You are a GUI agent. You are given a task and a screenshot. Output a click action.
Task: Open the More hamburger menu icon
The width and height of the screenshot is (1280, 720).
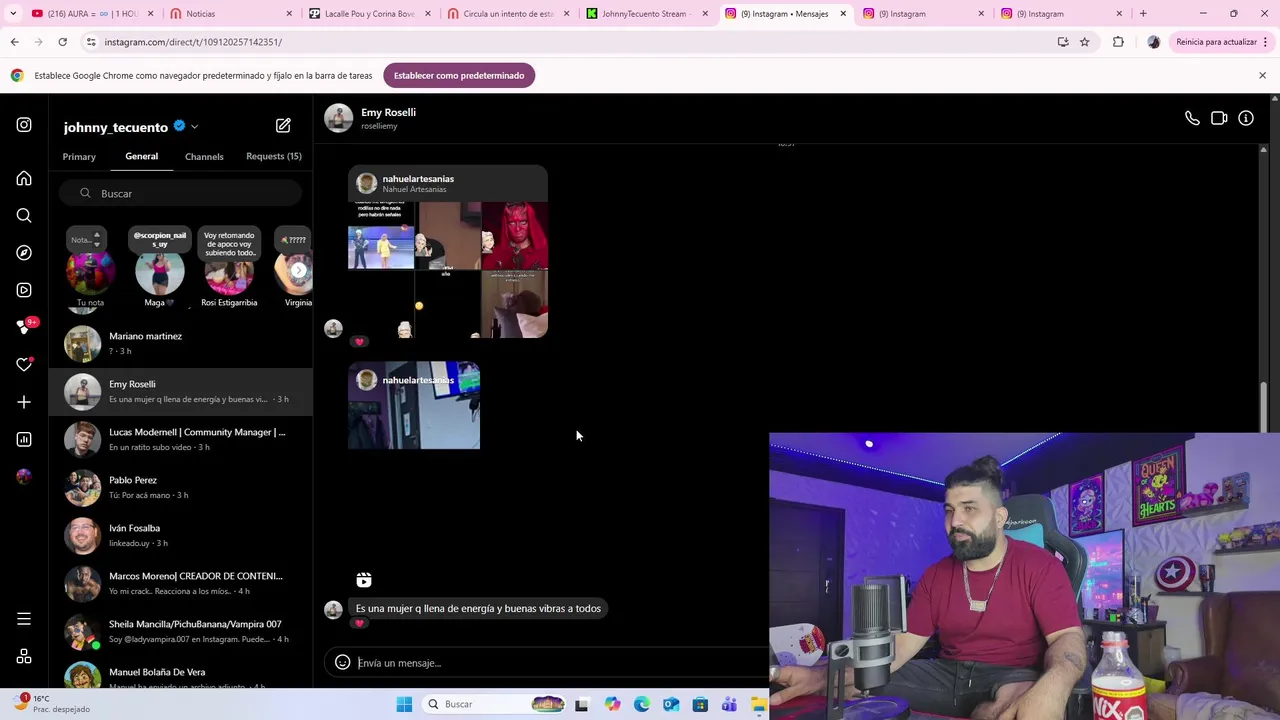24,619
